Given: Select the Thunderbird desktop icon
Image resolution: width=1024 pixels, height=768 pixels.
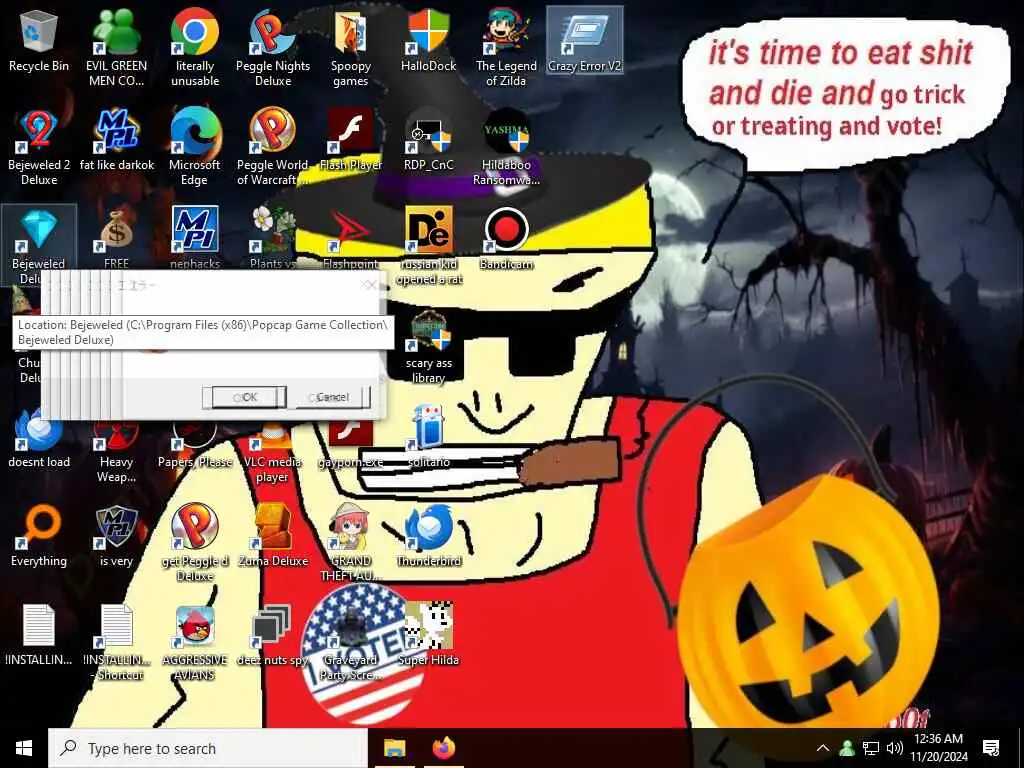Looking at the screenshot, I should click(x=429, y=537).
